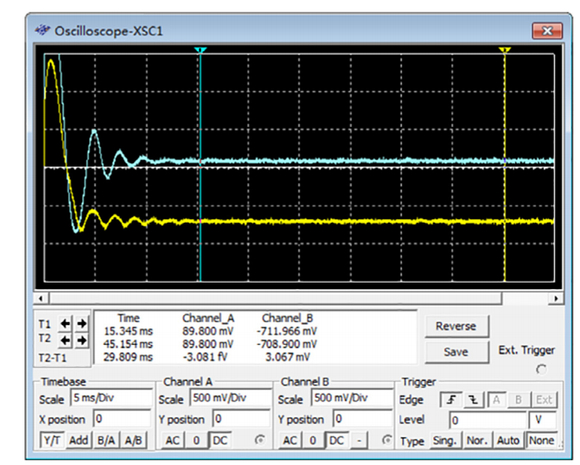The width and height of the screenshot is (580, 465).
Task: Set Channel B coupling to DC
Action: (336, 440)
